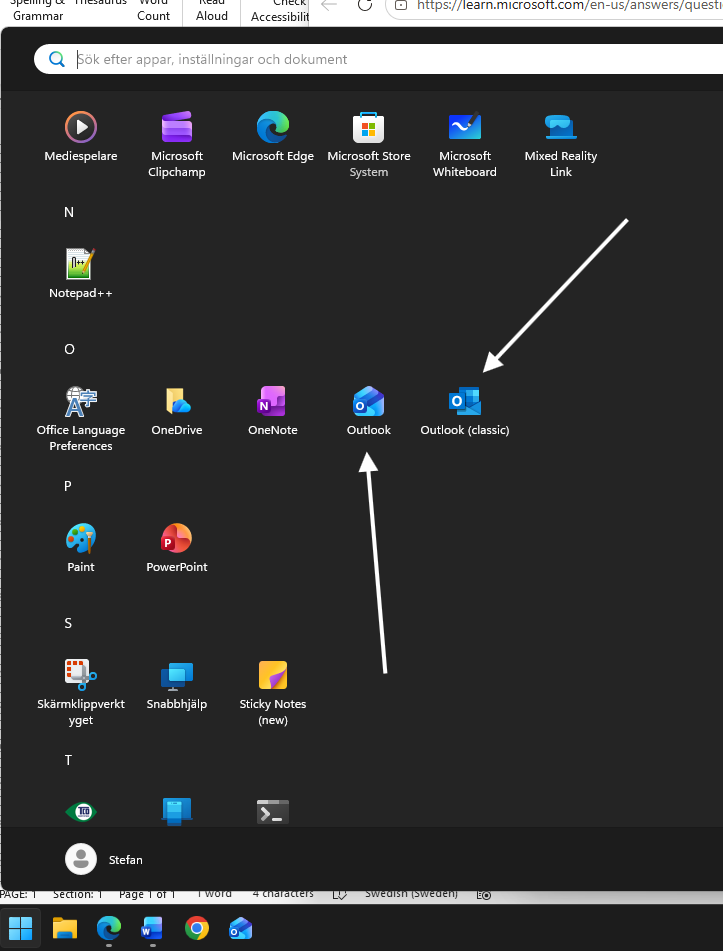Launch Notepad++
Viewport: 723px width, 951px height.
(81, 274)
